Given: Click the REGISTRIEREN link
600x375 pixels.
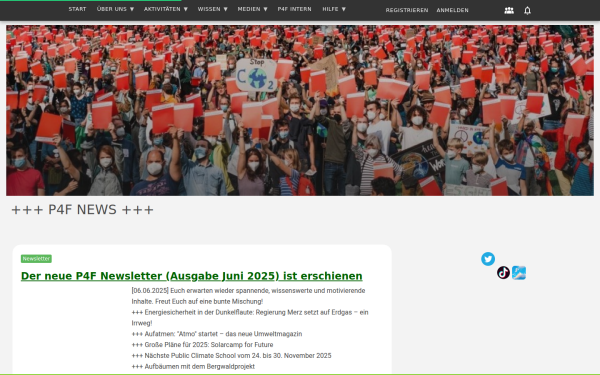Looking at the screenshot, I should (407, 10).
